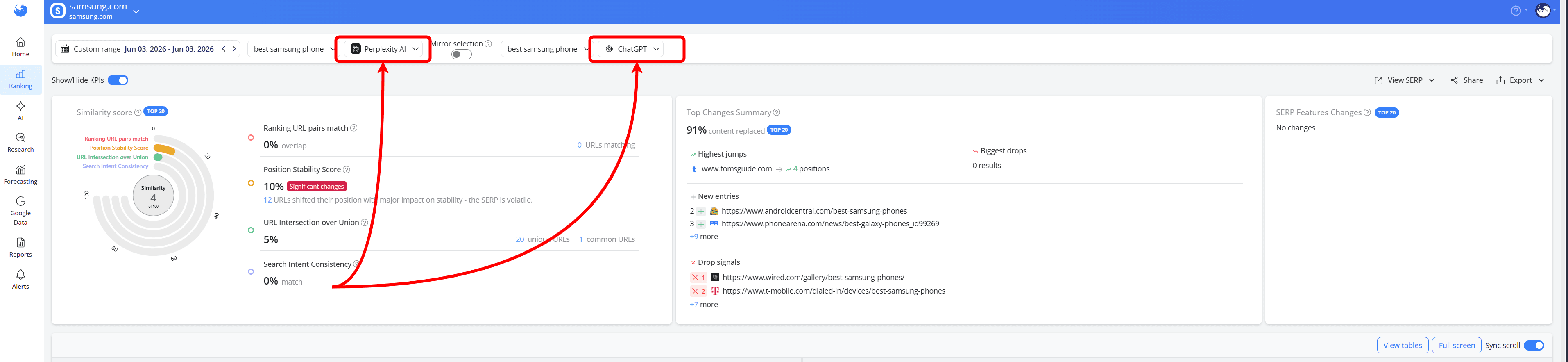
Task: Select the URL Intersection over Union radio marker
Action: (x=251, y=230)
